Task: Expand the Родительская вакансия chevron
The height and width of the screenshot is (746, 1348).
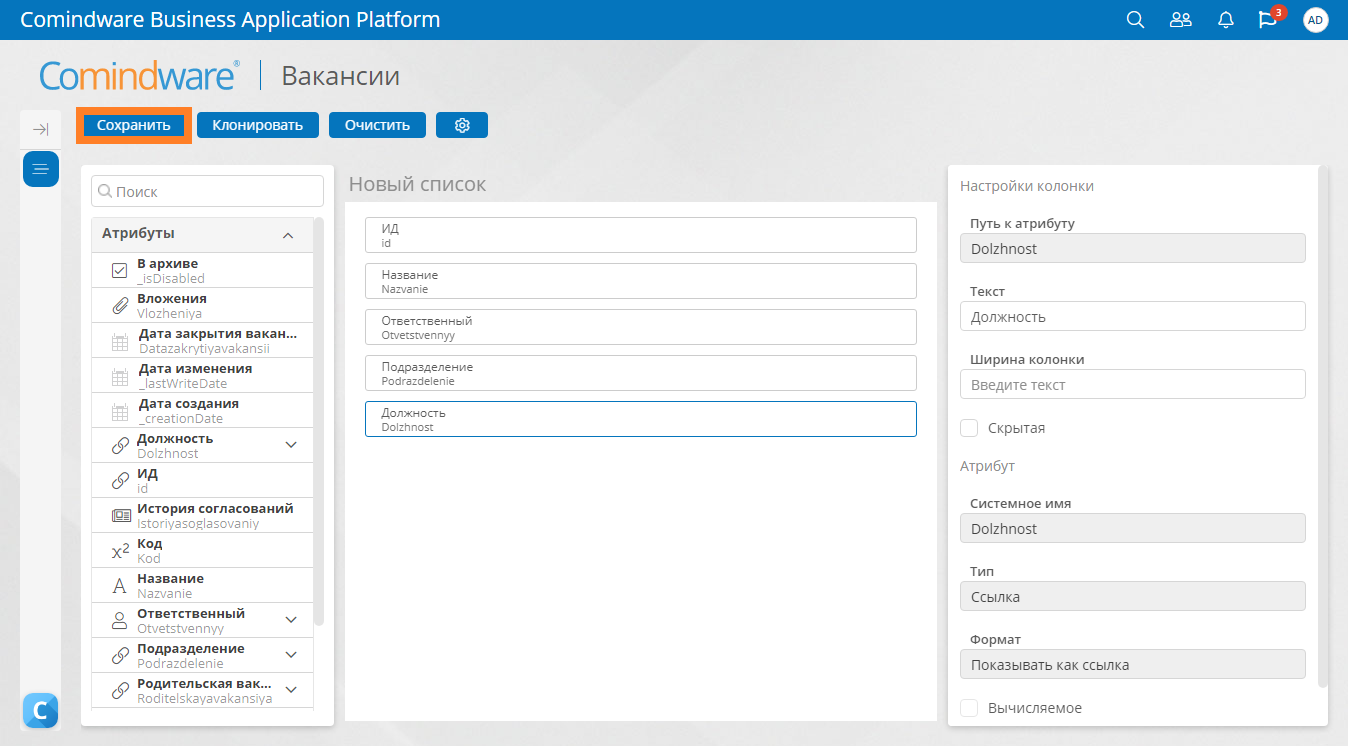Action: (291, 689)
